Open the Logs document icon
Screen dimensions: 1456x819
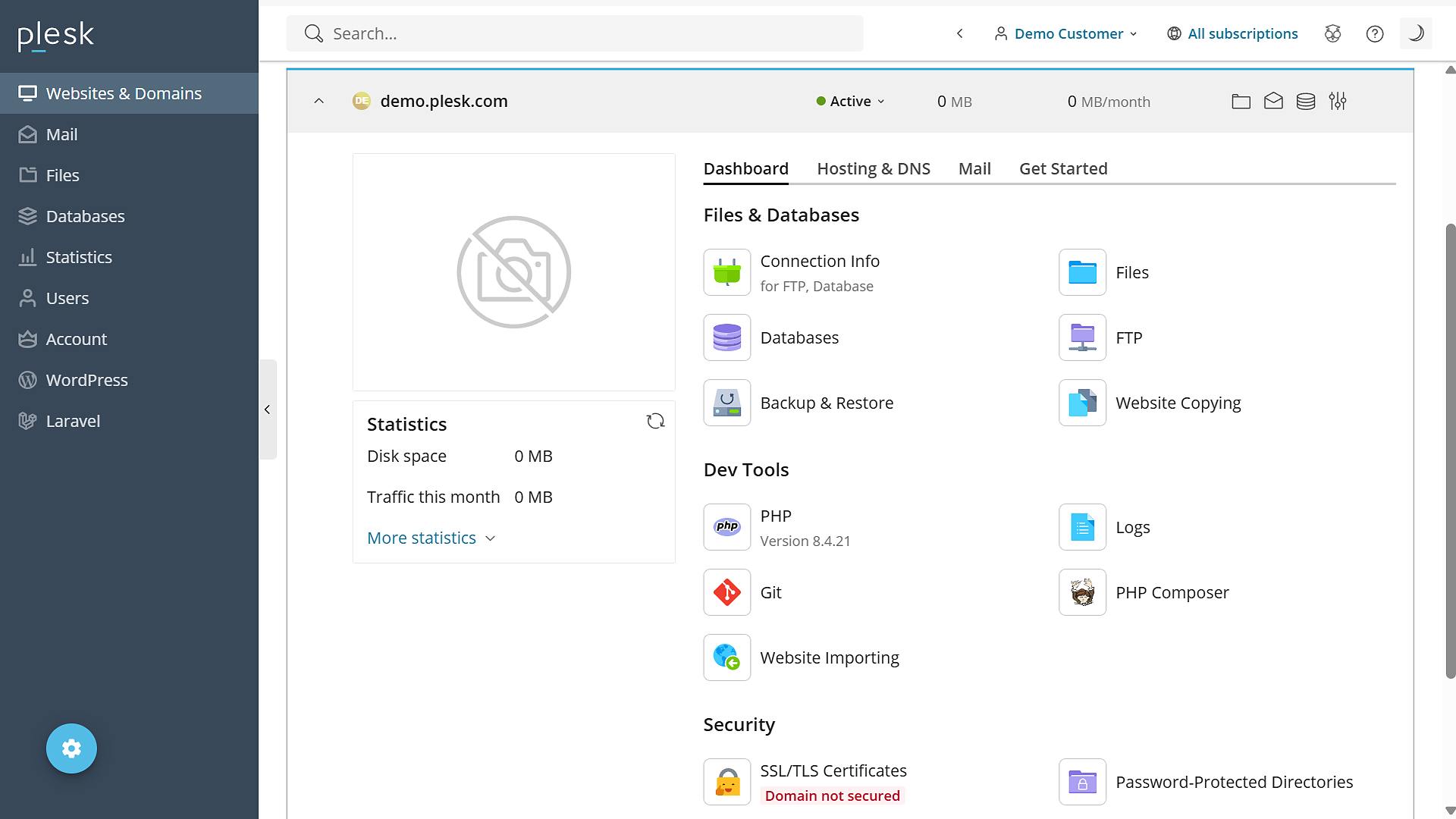1082,527
